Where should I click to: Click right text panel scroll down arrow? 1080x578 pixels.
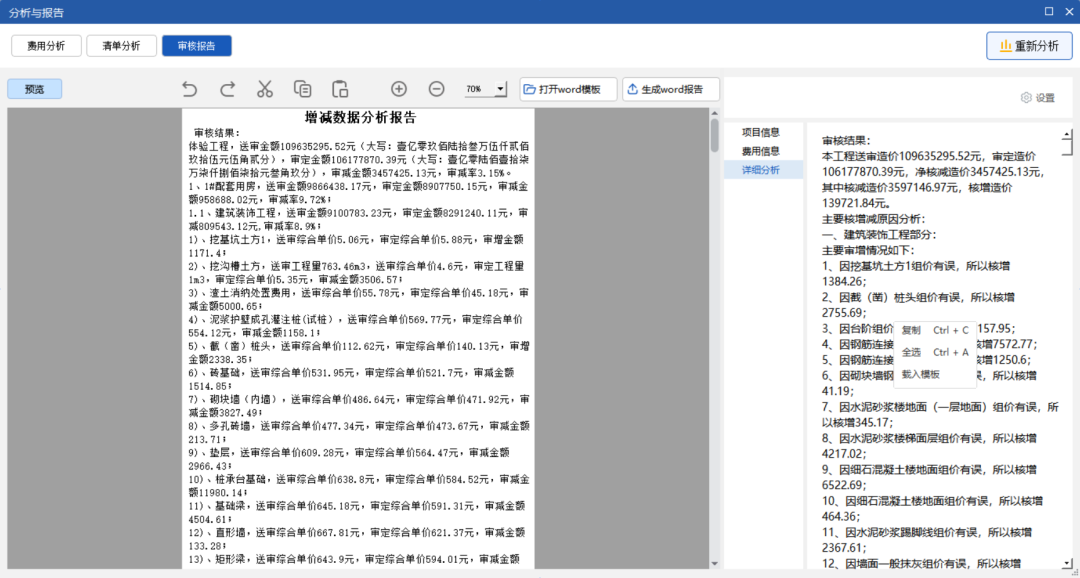(x=1067, y=563)
